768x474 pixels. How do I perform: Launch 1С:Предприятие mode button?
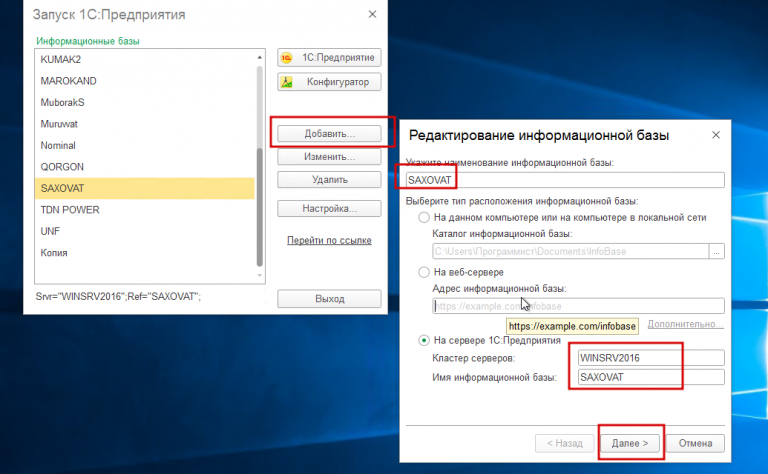(x=329, y=58)
